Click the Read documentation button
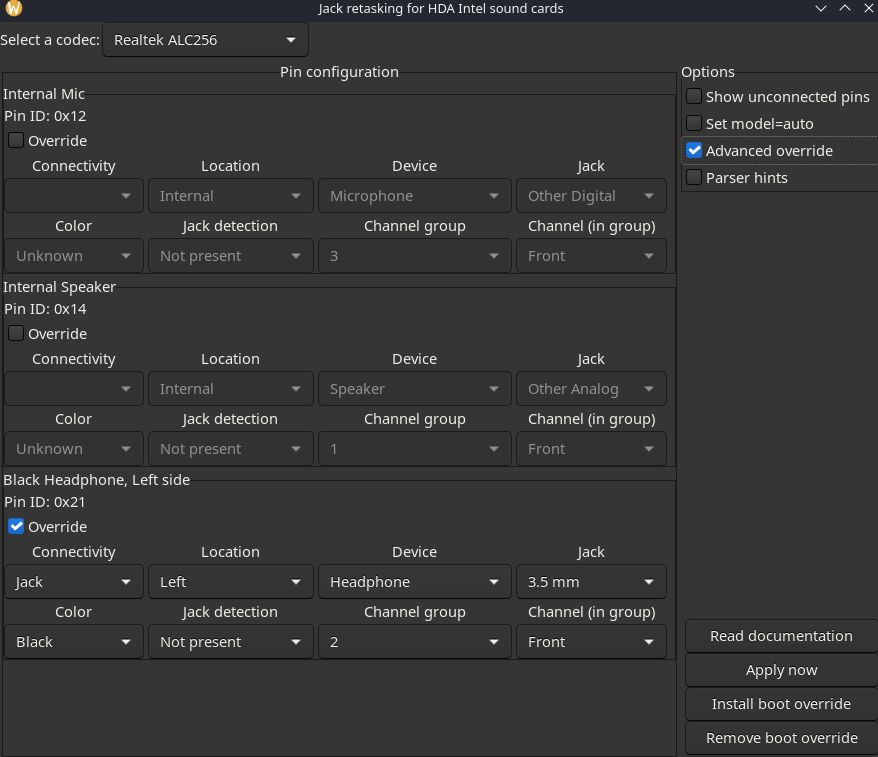This screenshot has width=878, height=757. [x=781, y=636]
